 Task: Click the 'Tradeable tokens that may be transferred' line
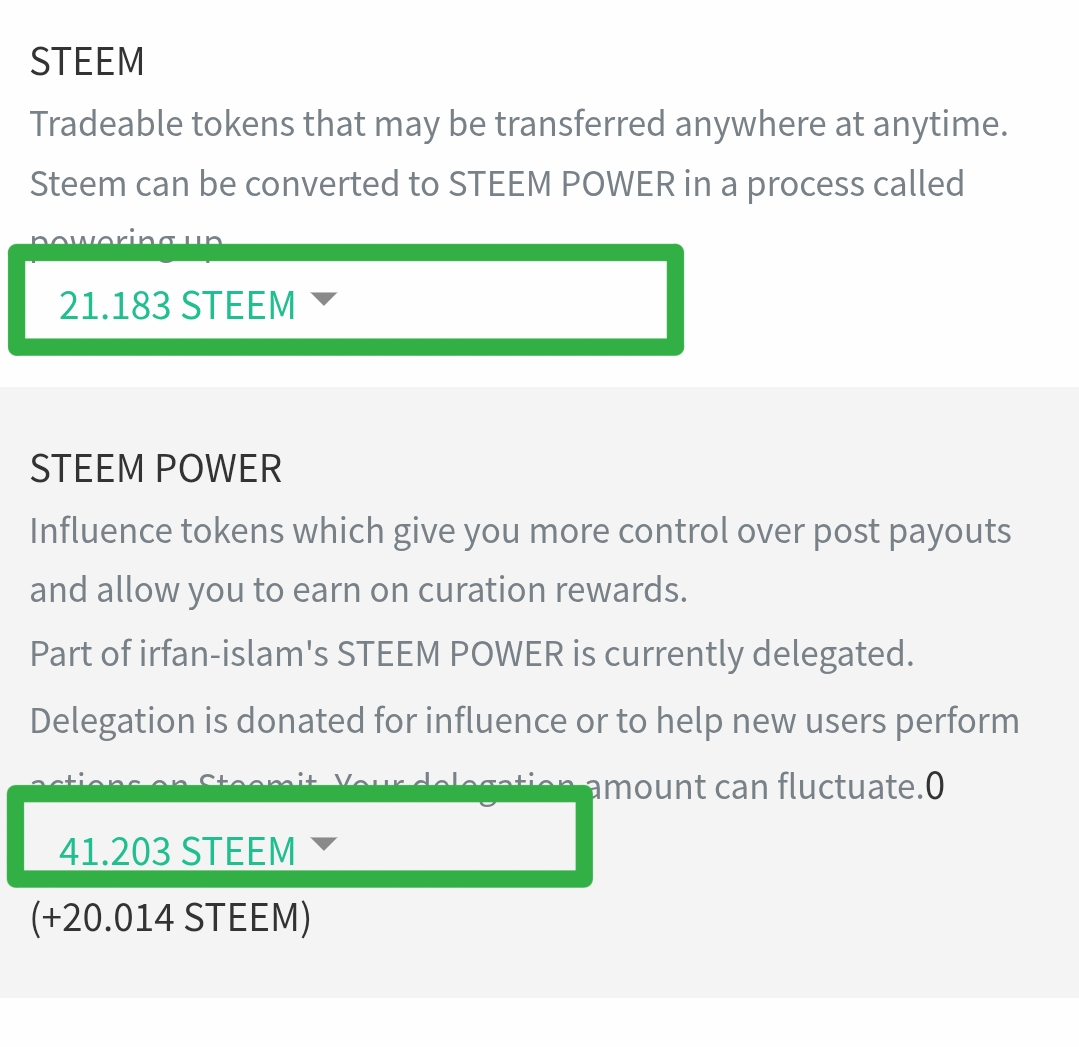pyautogui.click(x=519, y=125)
